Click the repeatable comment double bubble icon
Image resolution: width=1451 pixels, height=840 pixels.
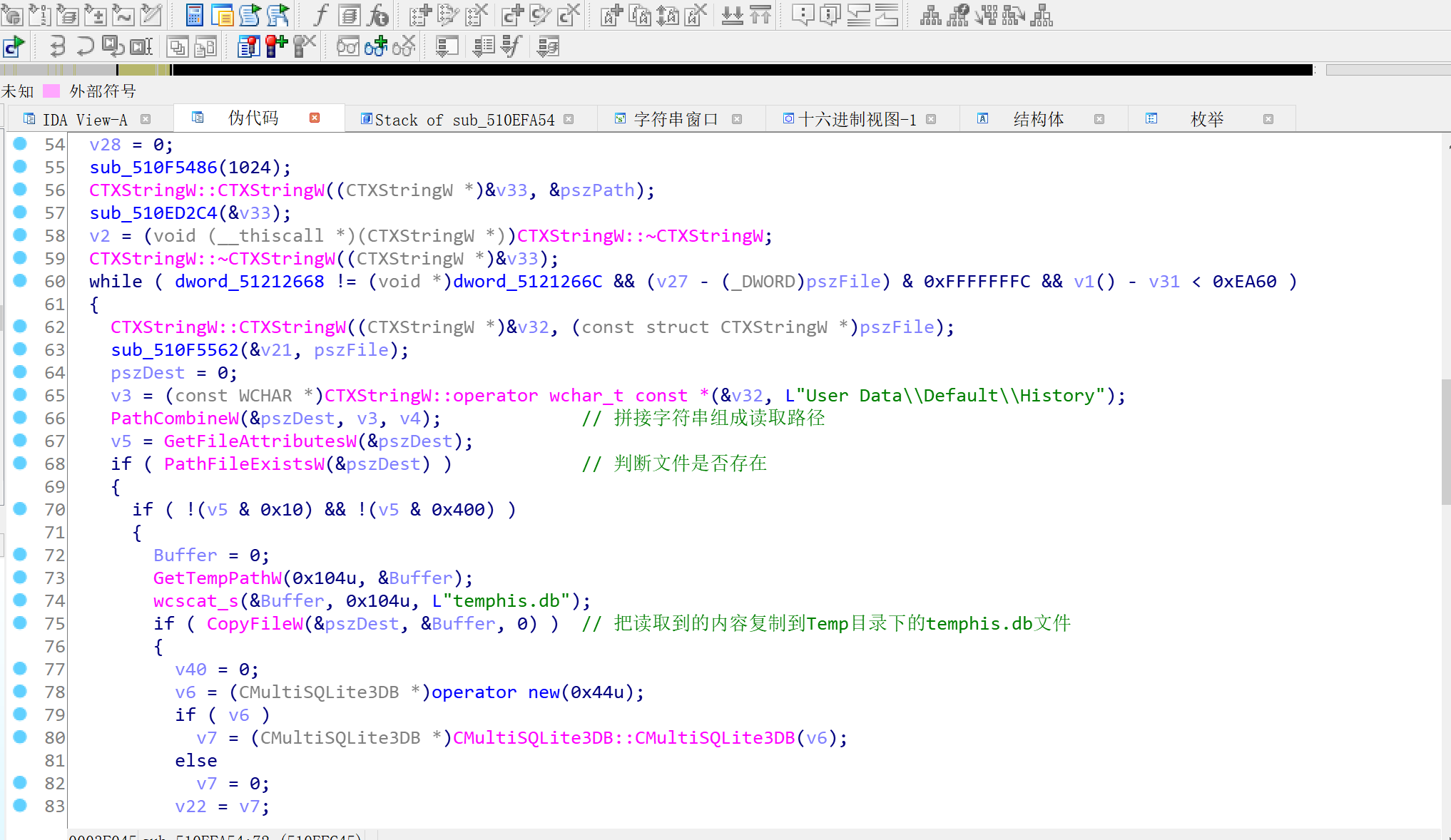[830, 14]
